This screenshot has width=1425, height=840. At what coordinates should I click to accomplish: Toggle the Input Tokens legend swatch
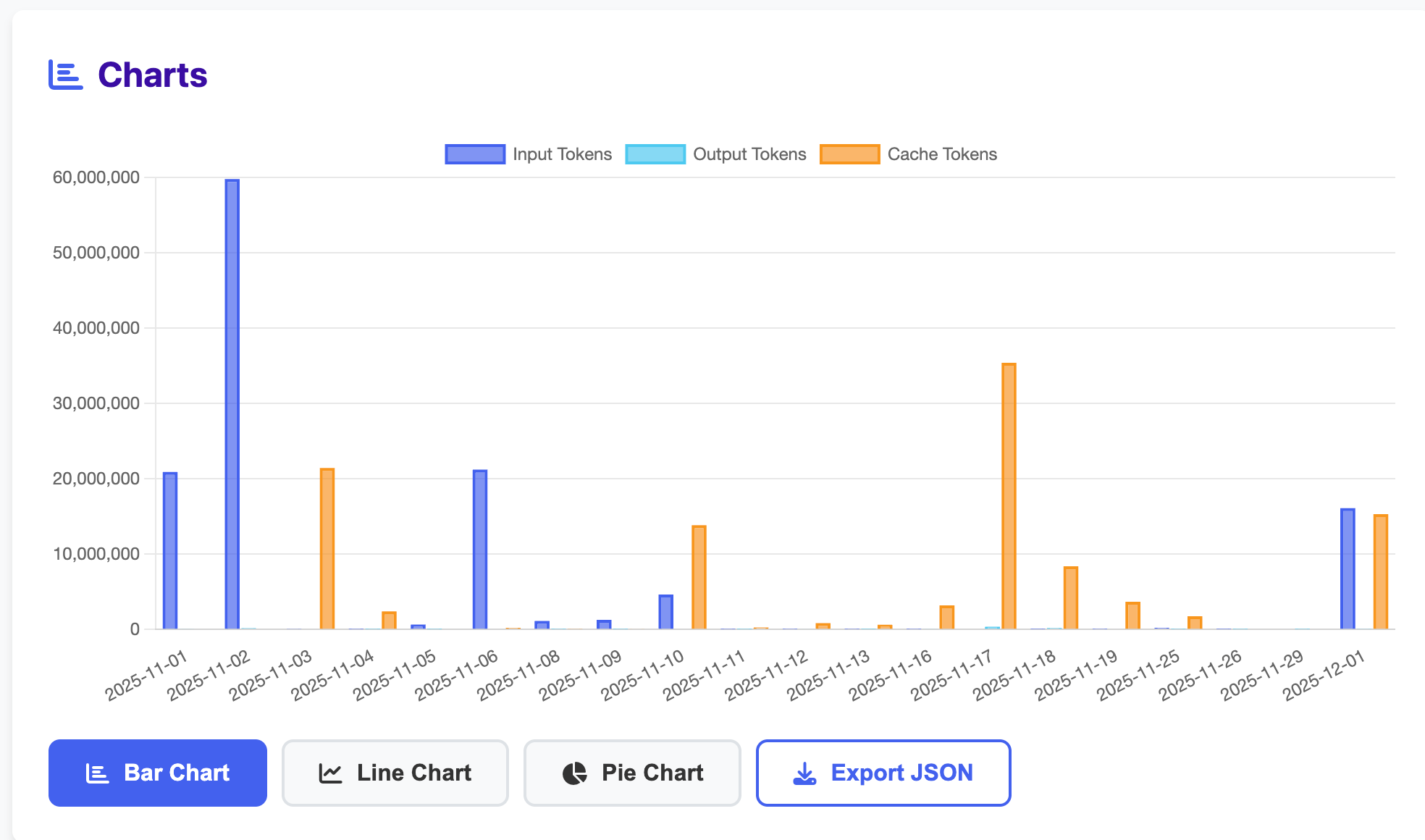point(475,154)
